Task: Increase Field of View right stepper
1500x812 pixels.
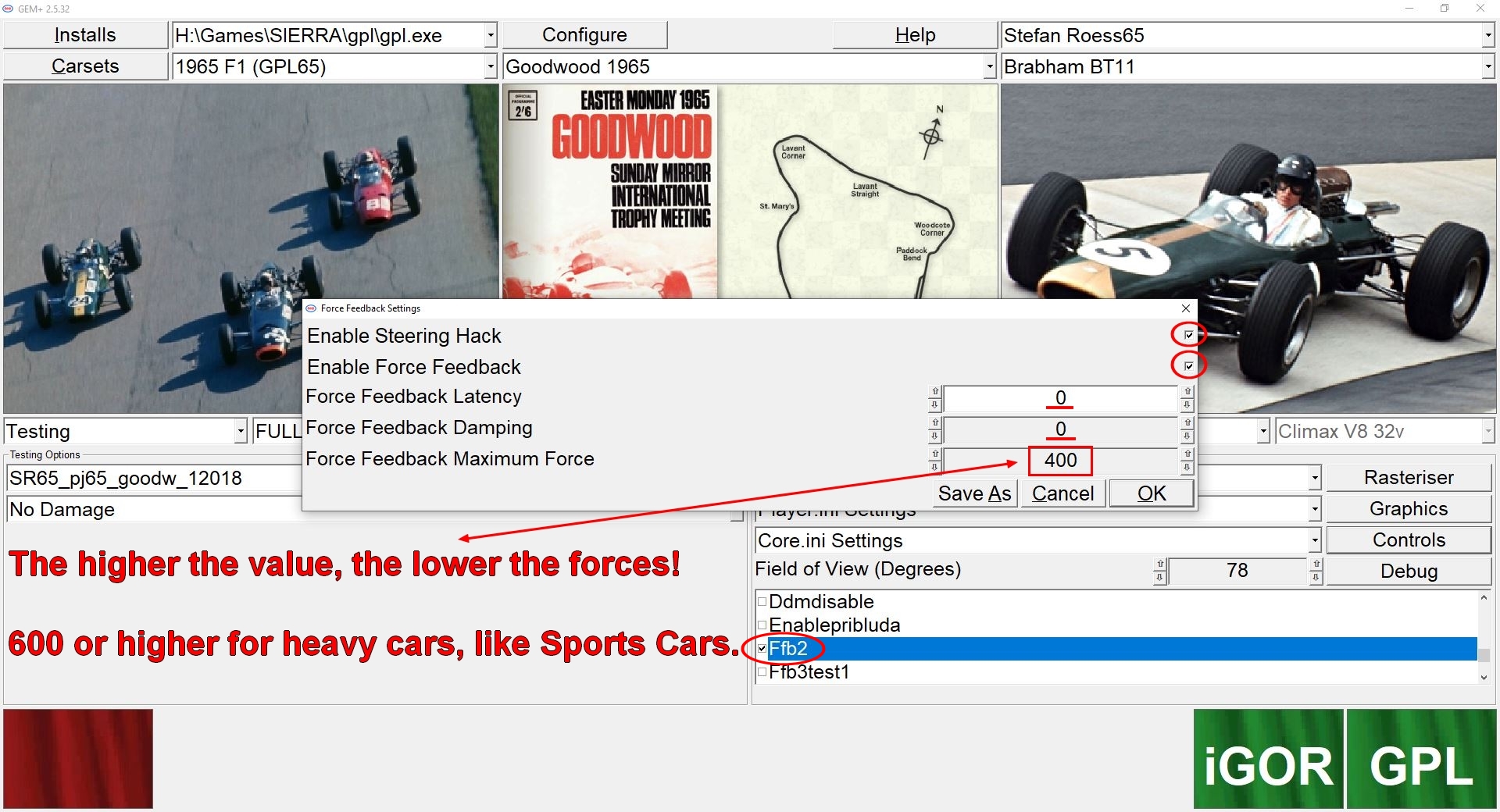Action: point(1316,564)
